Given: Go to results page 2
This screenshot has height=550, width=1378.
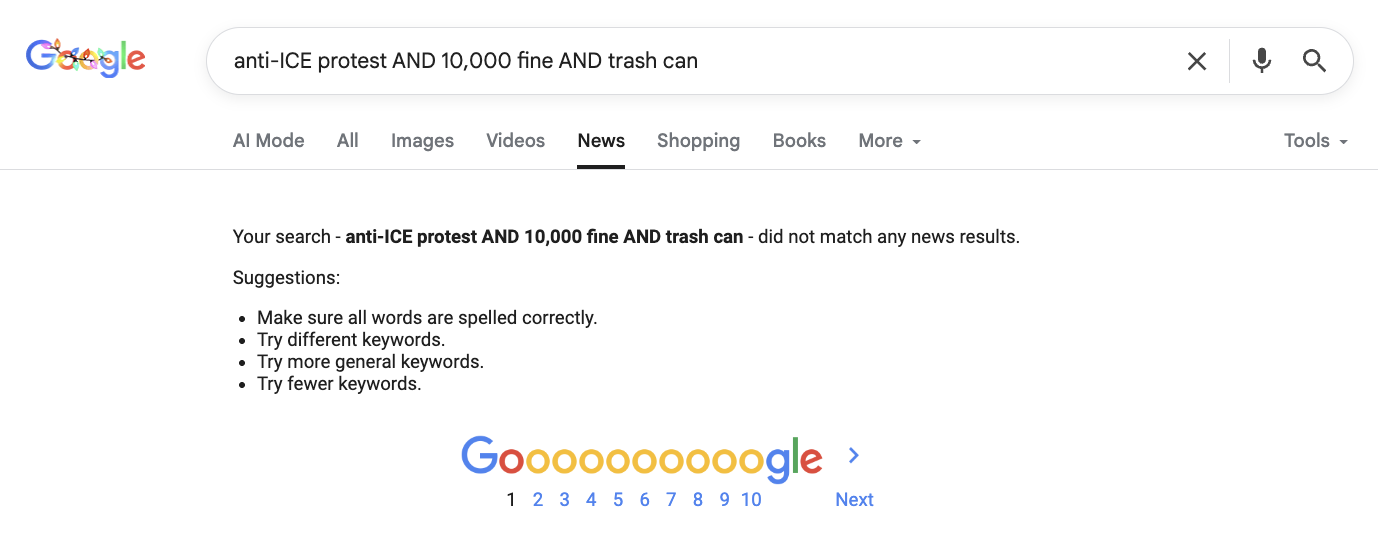Looking at the screenshot, I should [538, 500].
